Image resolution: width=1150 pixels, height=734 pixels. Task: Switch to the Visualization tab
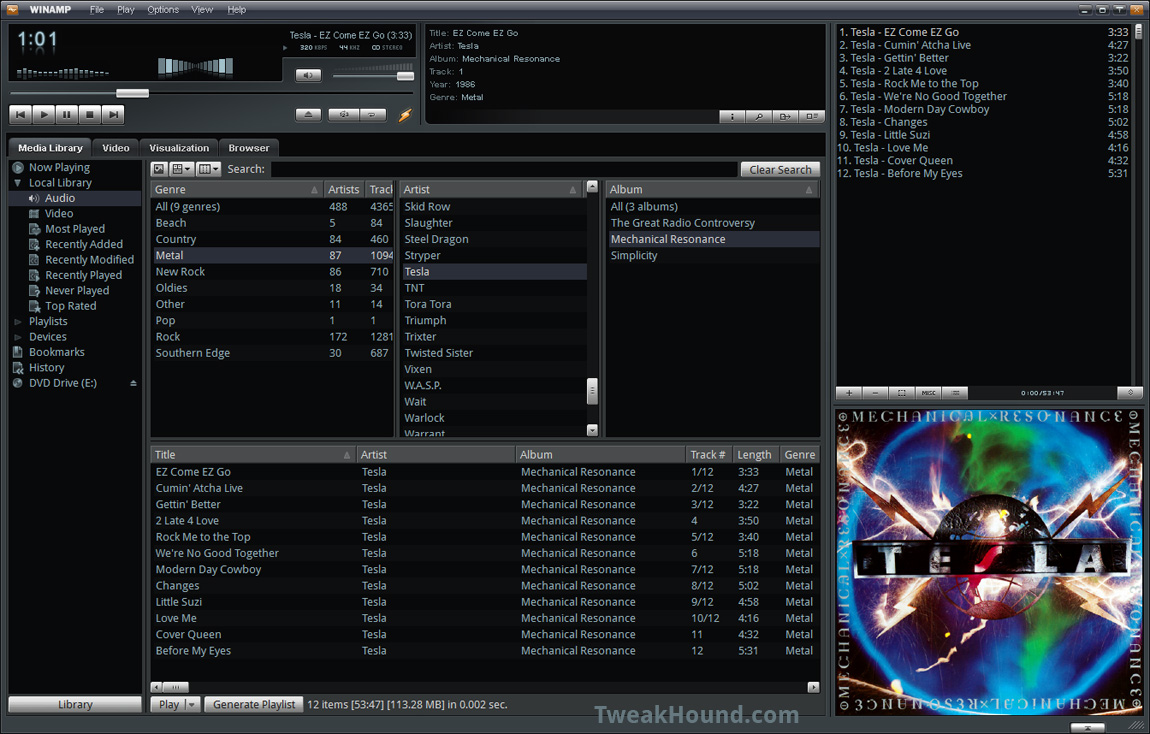click(179, 147)
